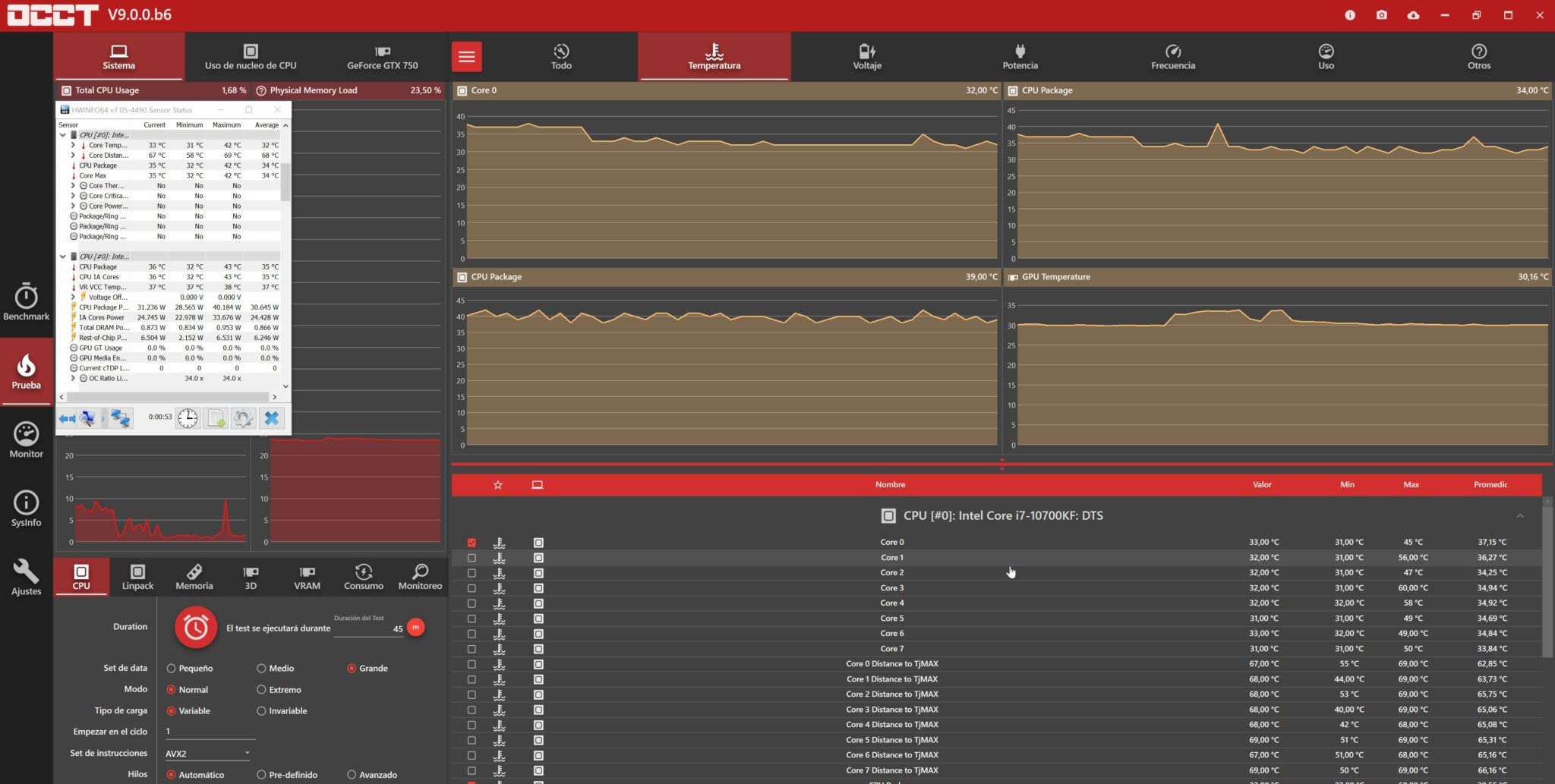Viewport: 1555px width, 784px height.
Task: Open the SysInfo section
Action: point(26,508)
